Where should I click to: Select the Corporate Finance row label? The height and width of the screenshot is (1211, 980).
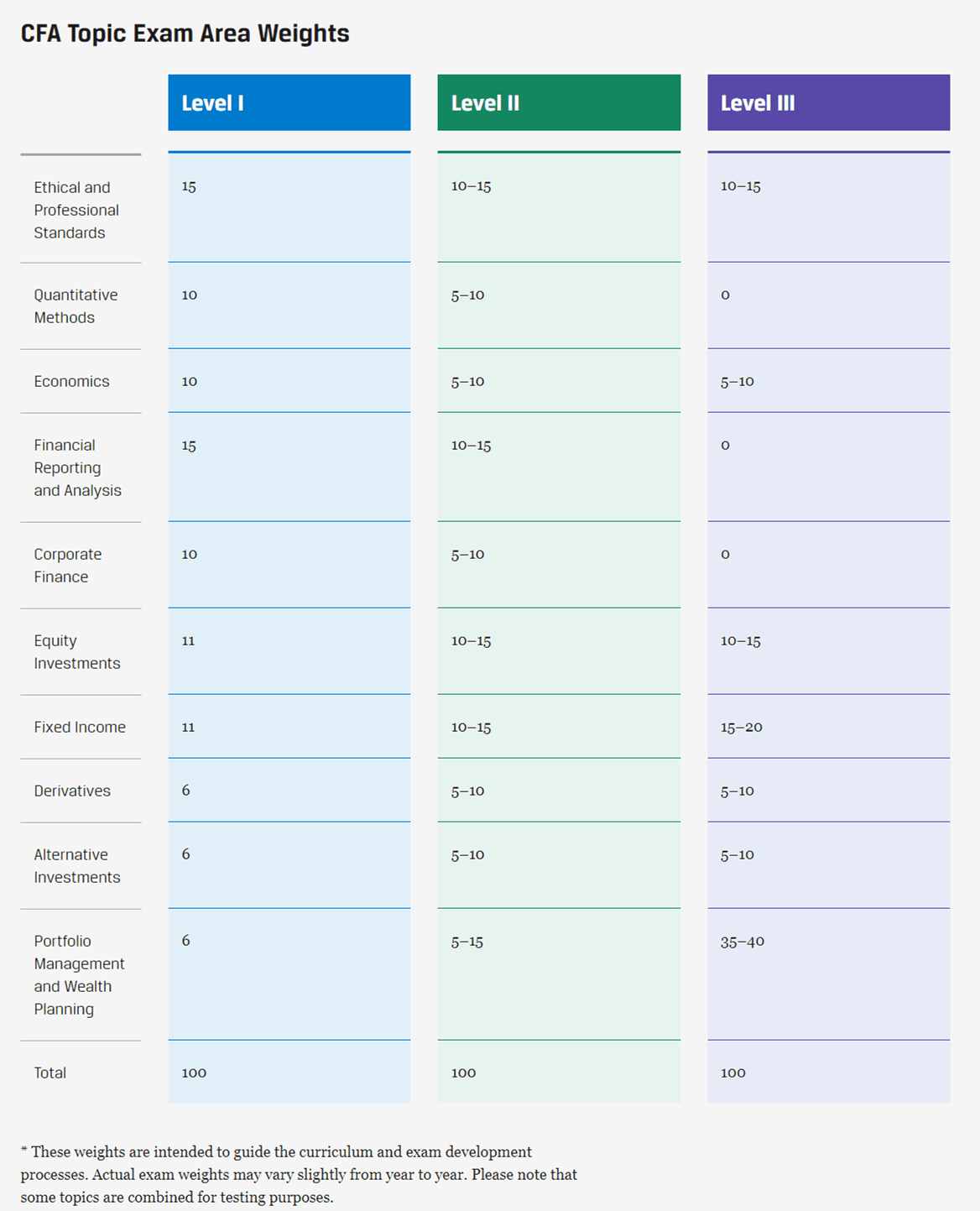click(x=67, y=566)
